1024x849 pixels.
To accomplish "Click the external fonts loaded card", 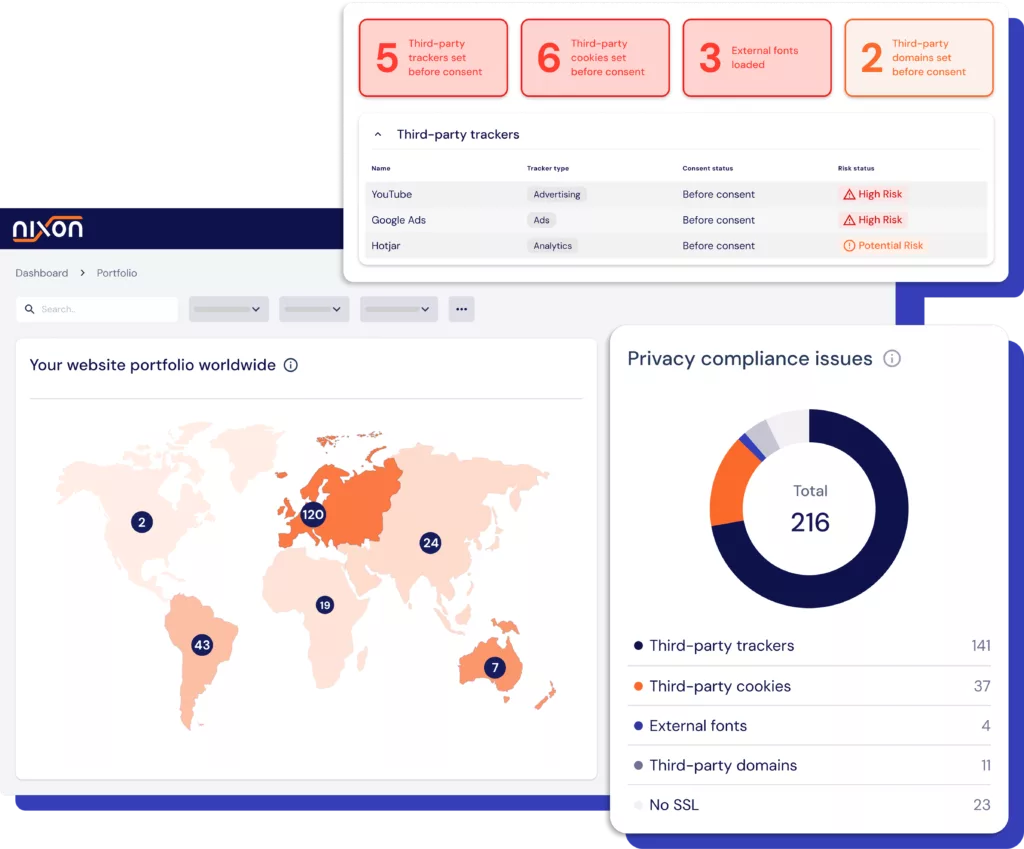I will point(757,58).
